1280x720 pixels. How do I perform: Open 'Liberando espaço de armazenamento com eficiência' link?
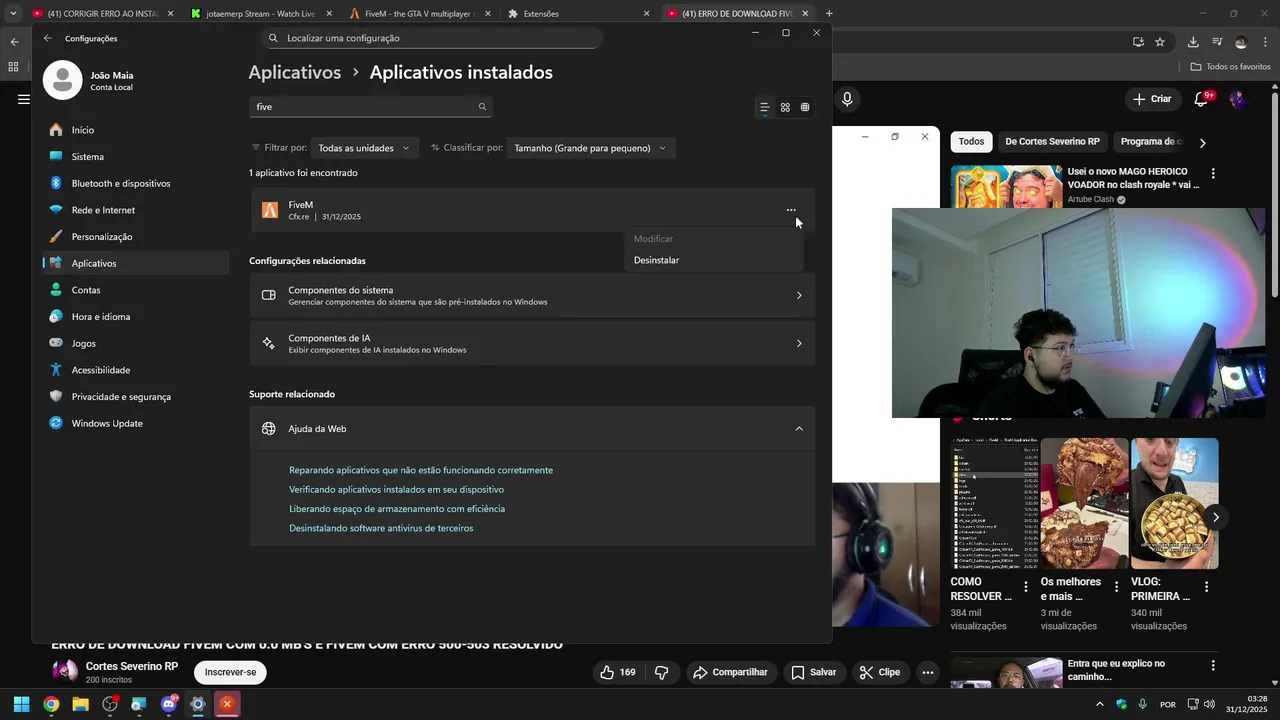click(397, 508)
